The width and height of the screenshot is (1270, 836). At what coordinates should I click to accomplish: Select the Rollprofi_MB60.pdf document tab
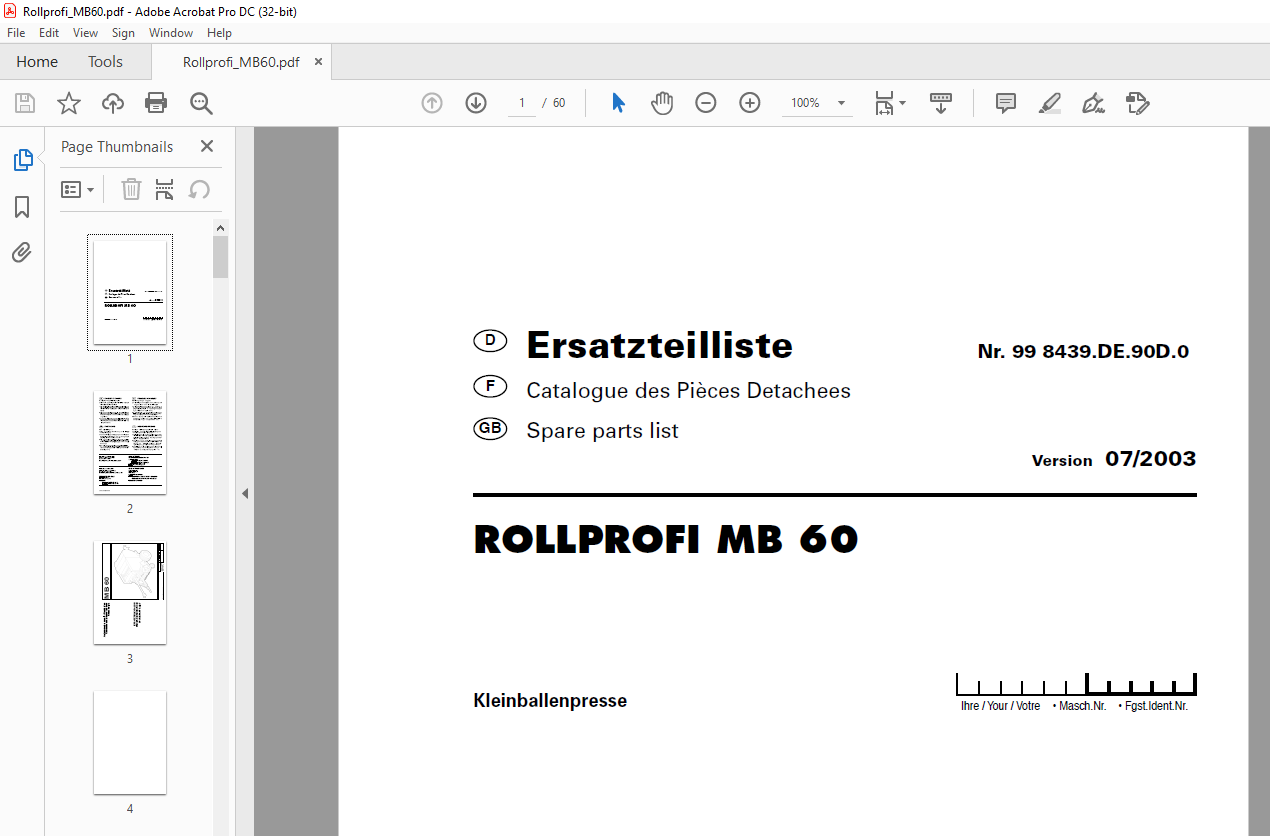pos(241,62)
